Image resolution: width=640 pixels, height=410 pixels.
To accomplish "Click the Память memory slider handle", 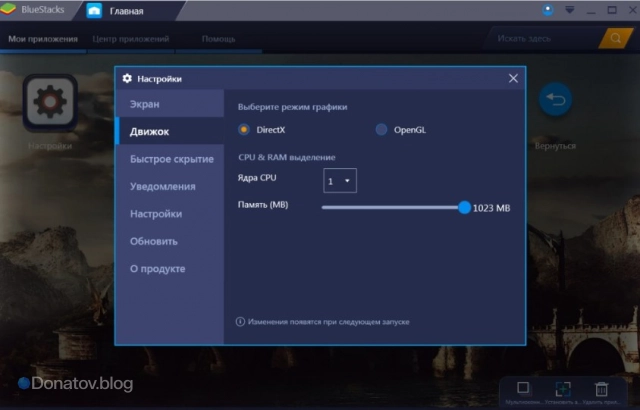I will pyautogui.click(x=464, y=207).
